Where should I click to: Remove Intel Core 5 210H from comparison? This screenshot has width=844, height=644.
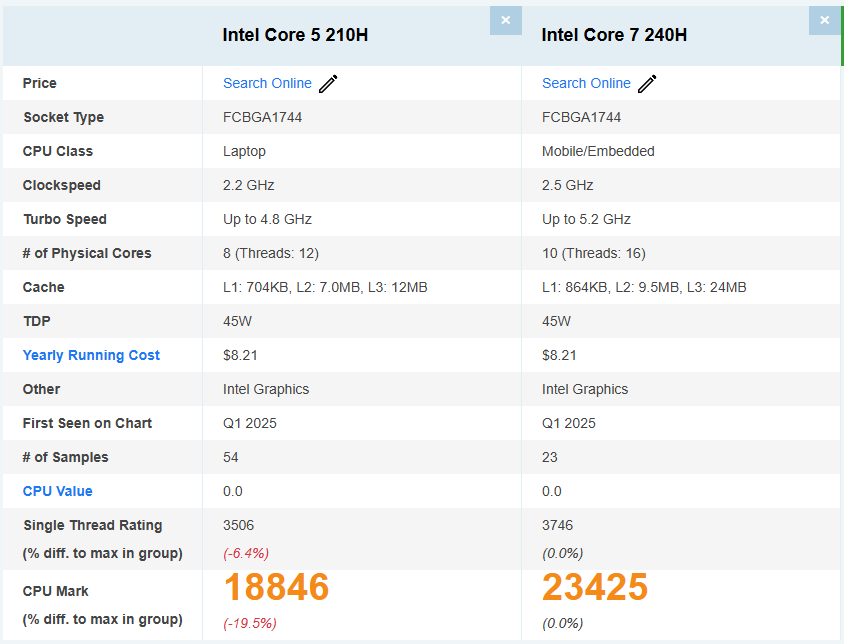pyautogui.click(x=505, y=20)
